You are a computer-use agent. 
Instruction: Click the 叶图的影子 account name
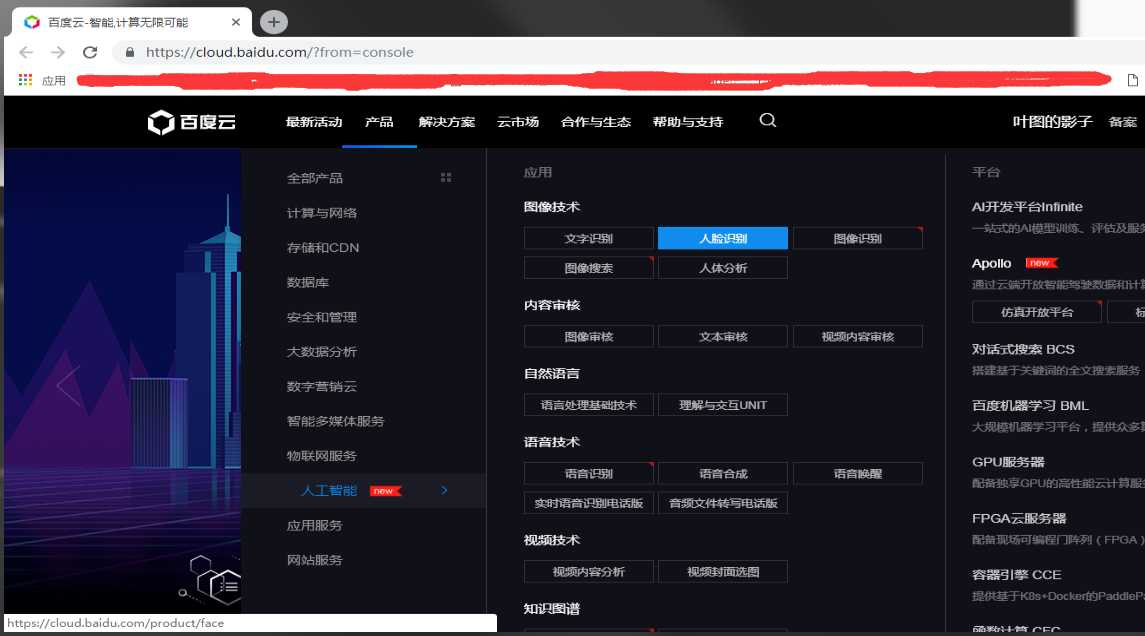1052,122
